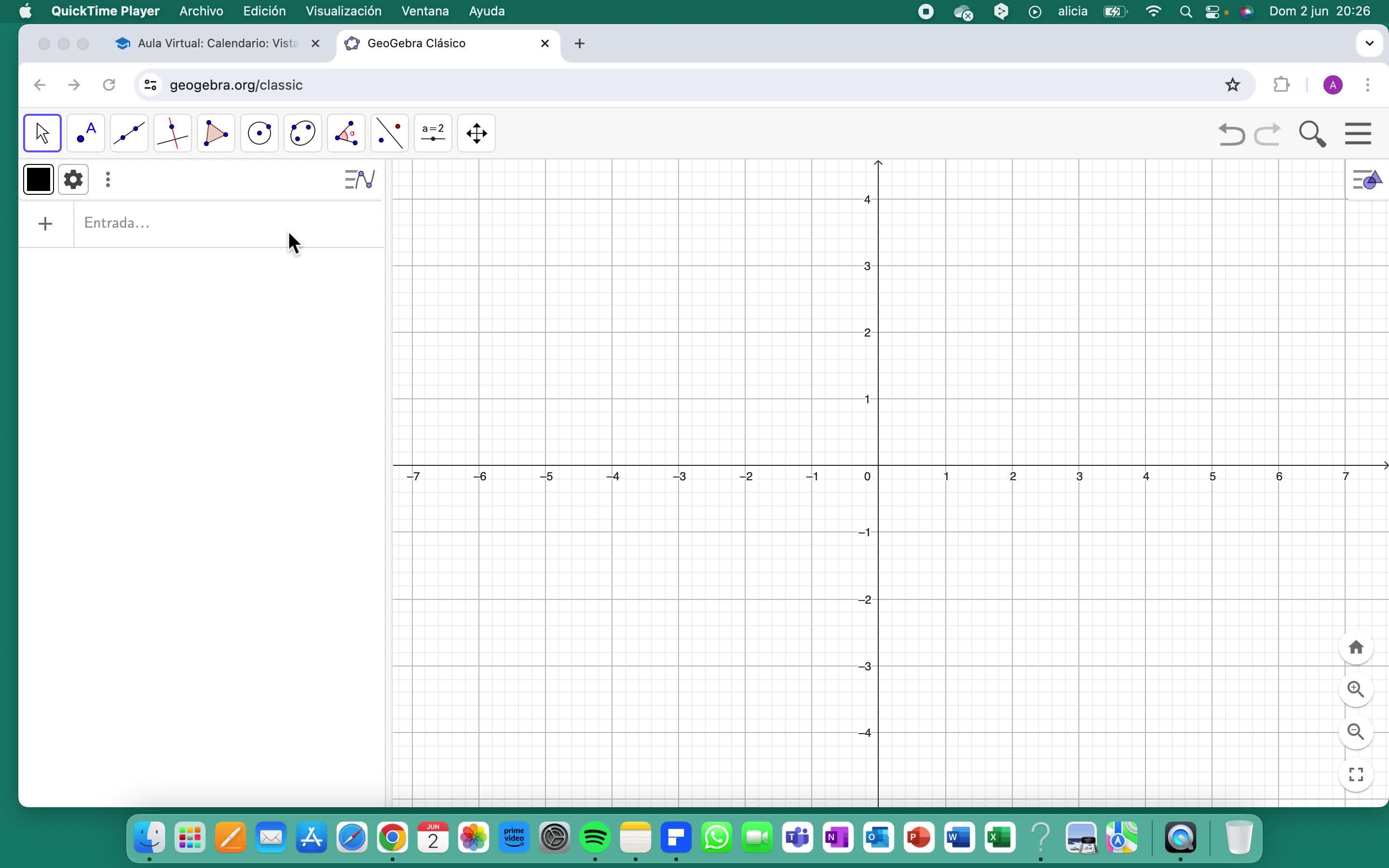Image resolution: width=1389 pixels, height=868 pixels.
Task: Pick the Circle with center tool
Action: [x=259, y=133]
